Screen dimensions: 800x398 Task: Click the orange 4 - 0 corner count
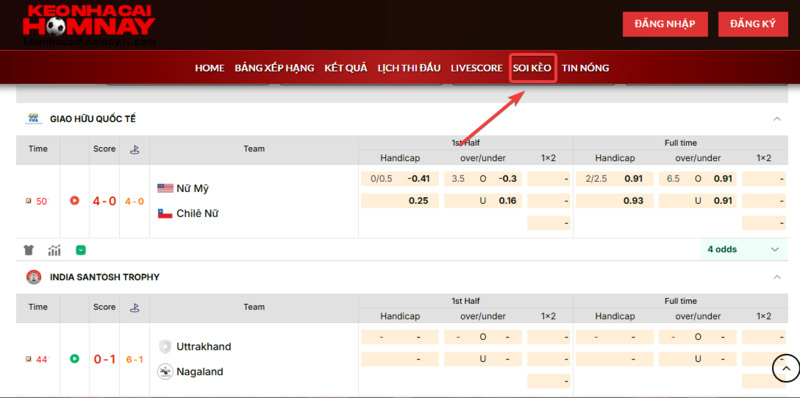tap(135, 202)
